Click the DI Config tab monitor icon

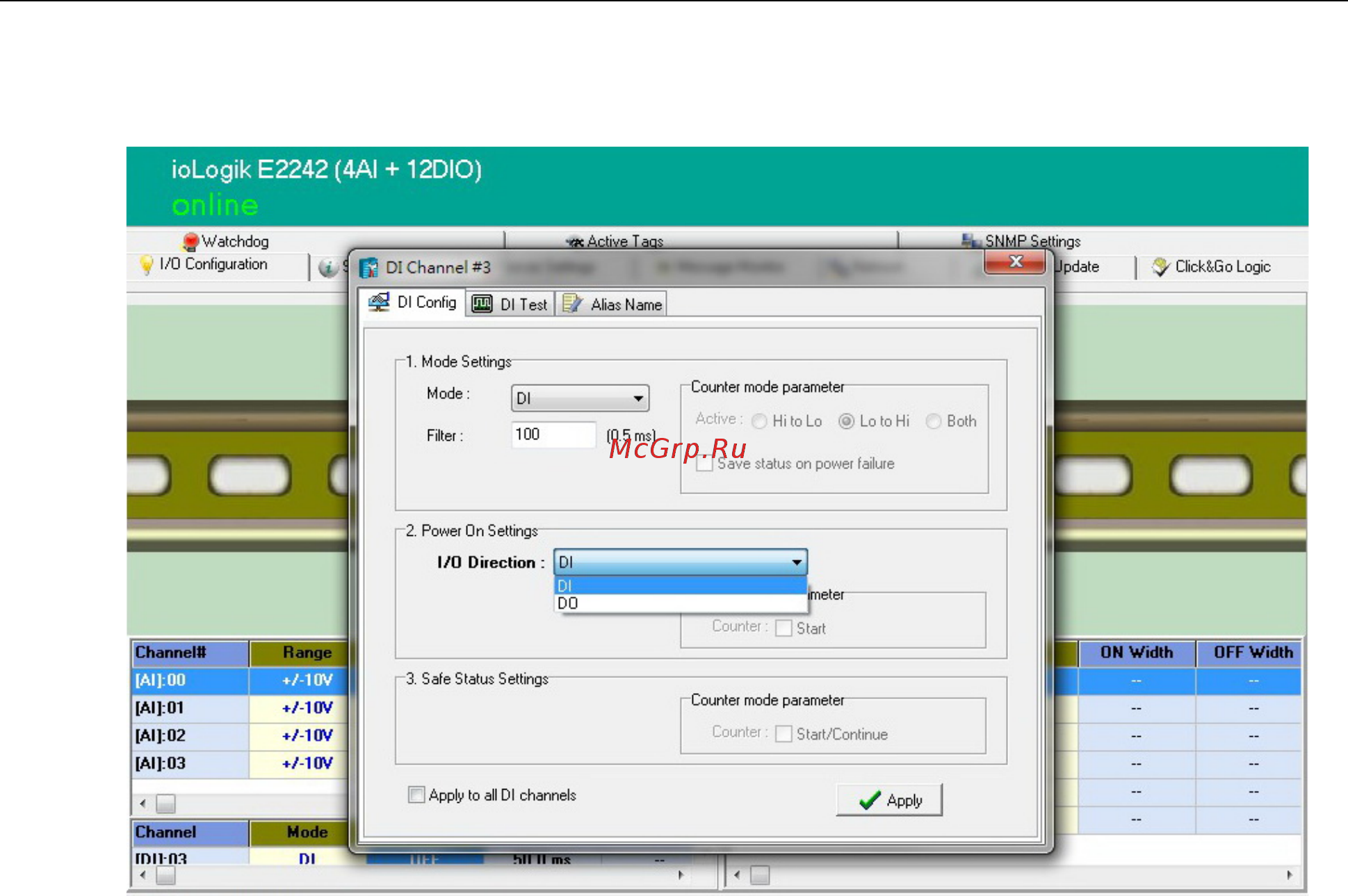tap(379, 302)
